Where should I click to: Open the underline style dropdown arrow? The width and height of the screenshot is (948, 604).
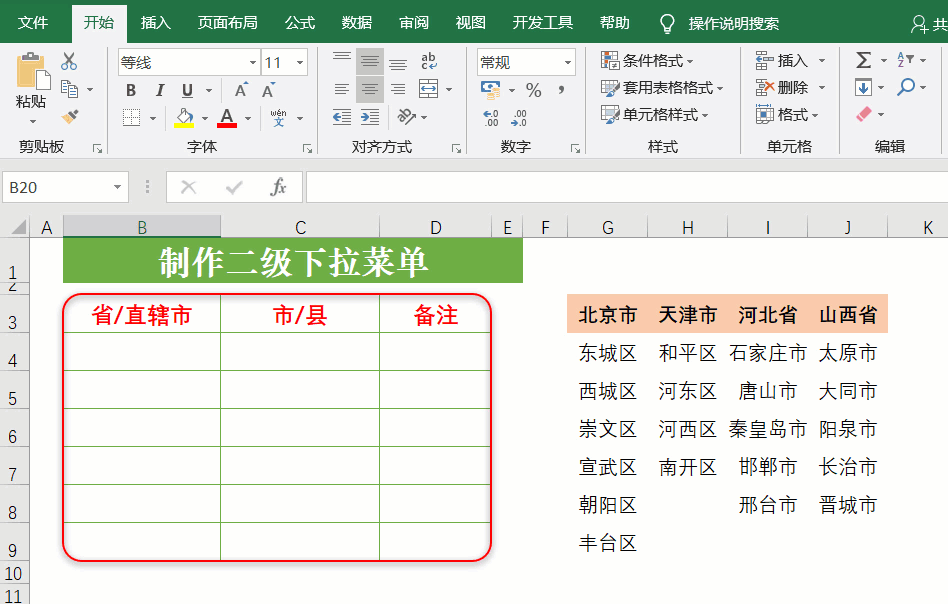point(209,91)
